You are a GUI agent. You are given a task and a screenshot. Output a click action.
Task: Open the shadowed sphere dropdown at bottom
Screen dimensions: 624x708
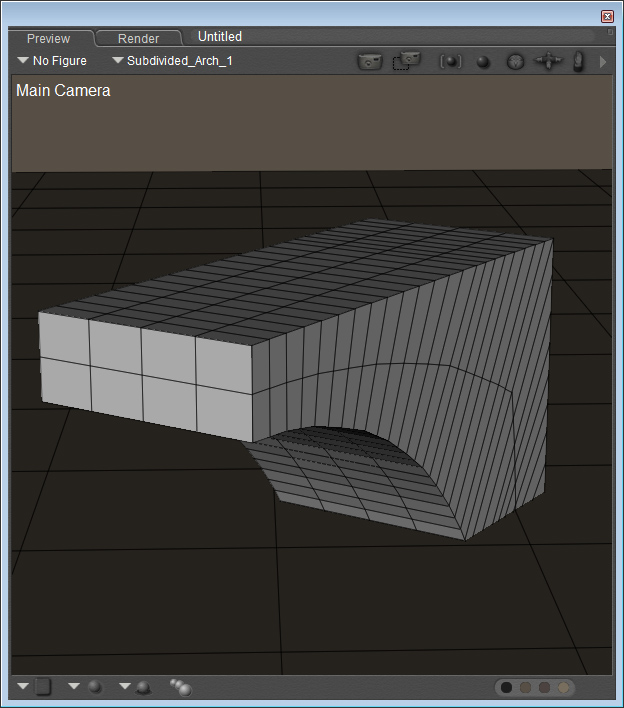click(136, 687)
